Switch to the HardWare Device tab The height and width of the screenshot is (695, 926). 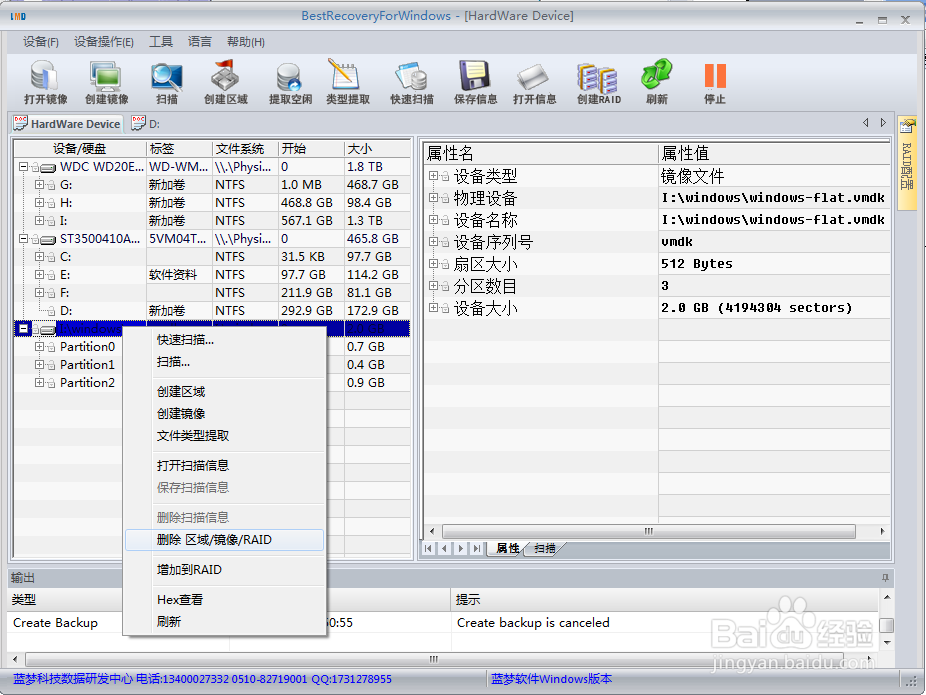tap(67, 123)
